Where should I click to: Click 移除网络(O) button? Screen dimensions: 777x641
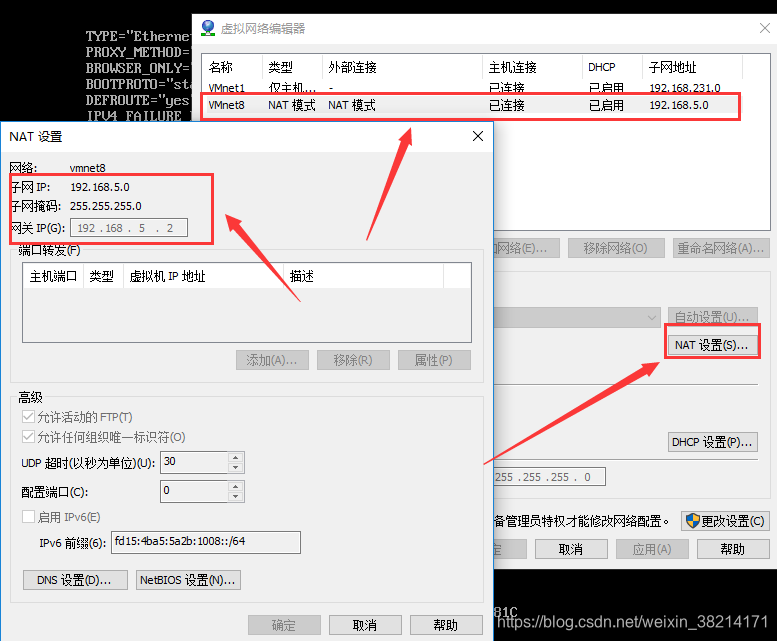(x=616, y=248)
